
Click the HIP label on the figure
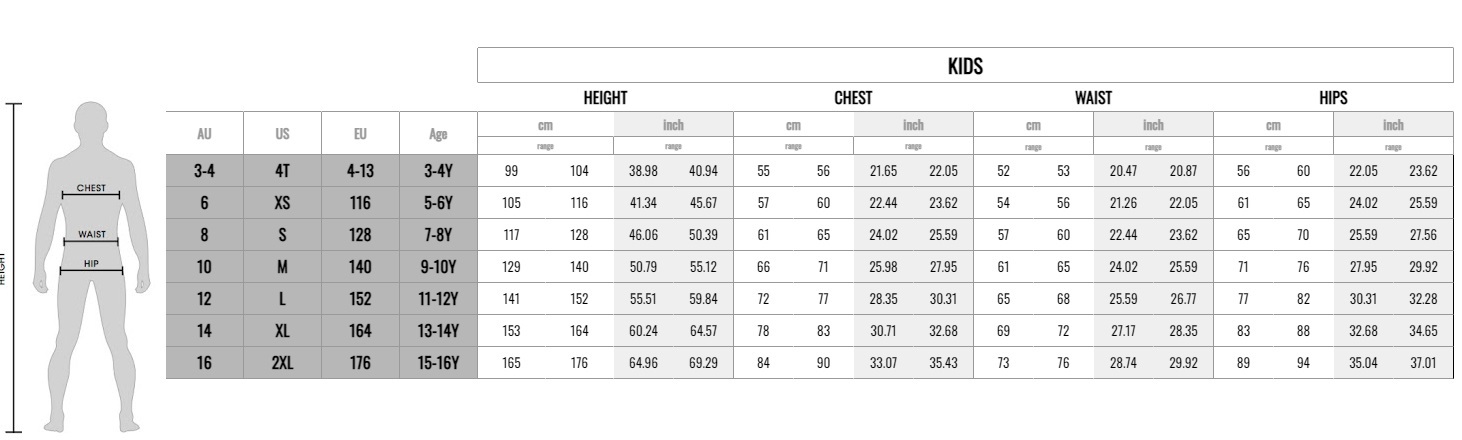[91, 263]
